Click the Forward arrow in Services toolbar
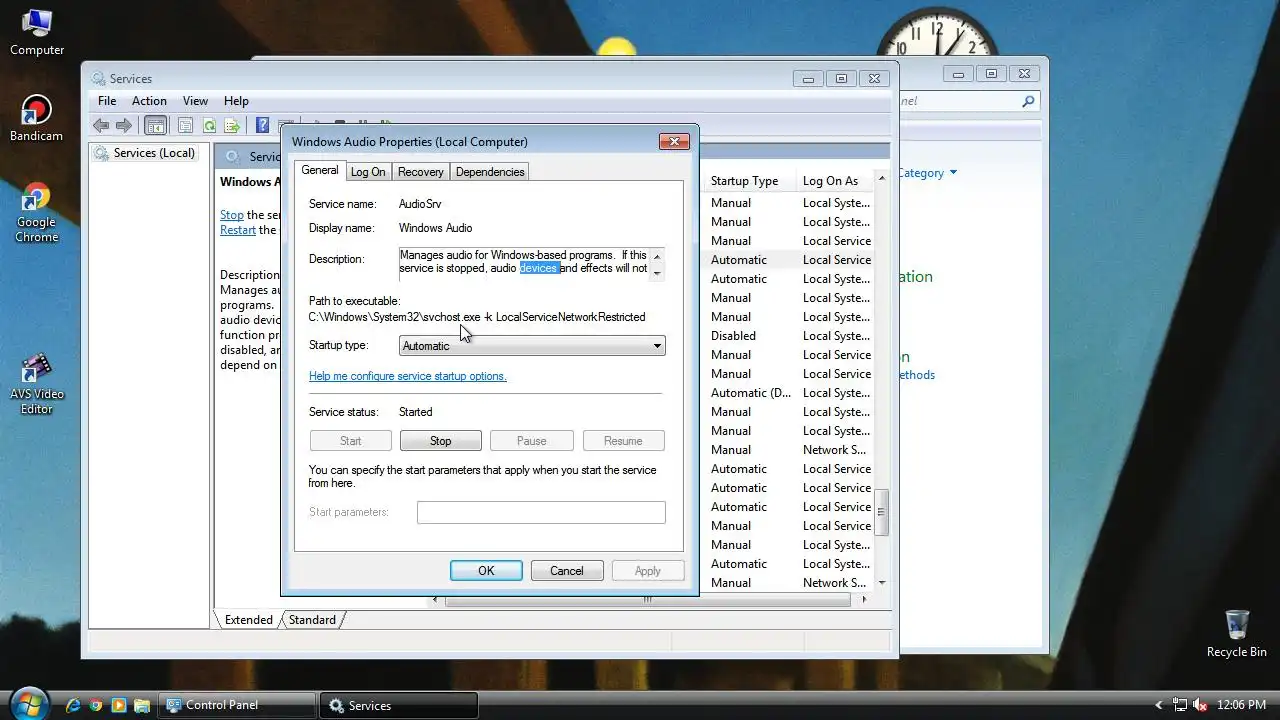 [124, 125]
